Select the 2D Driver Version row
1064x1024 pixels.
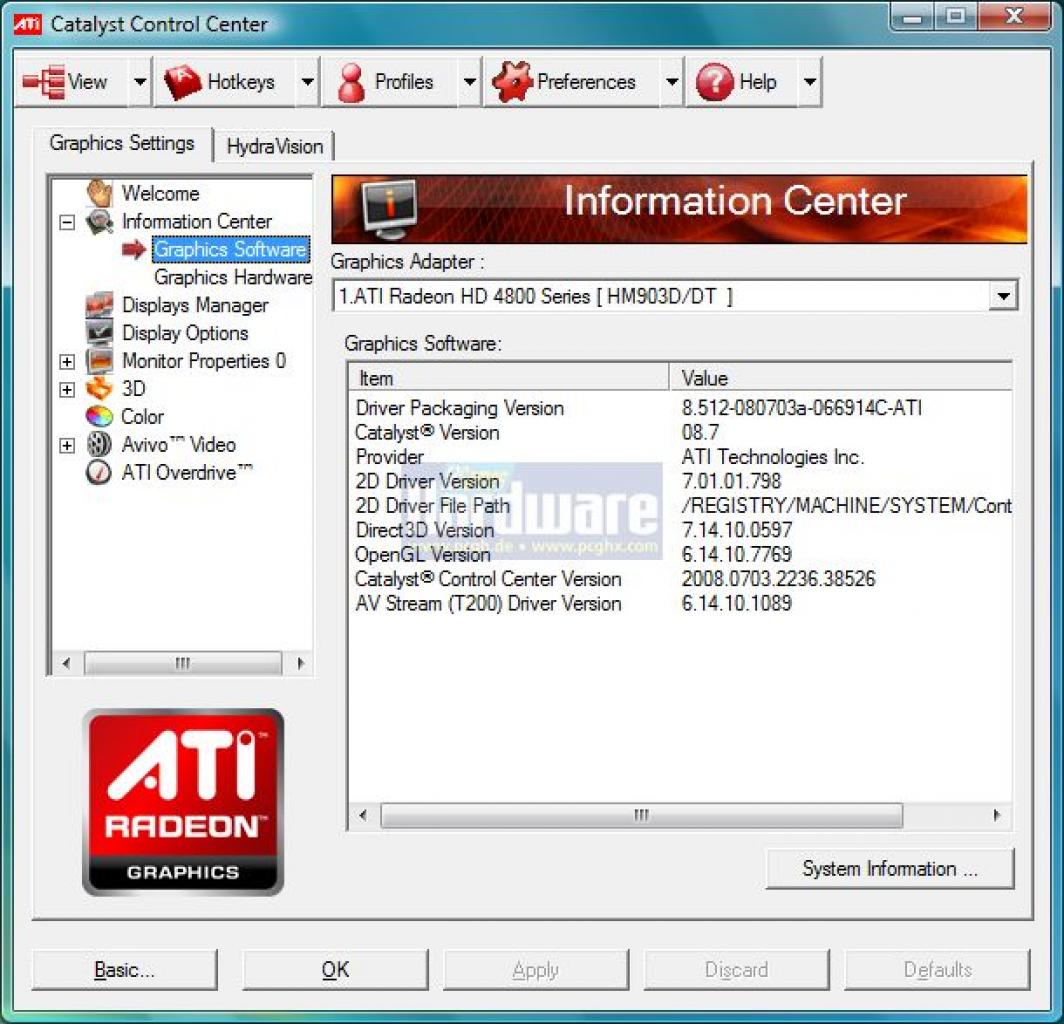[681, 481]
